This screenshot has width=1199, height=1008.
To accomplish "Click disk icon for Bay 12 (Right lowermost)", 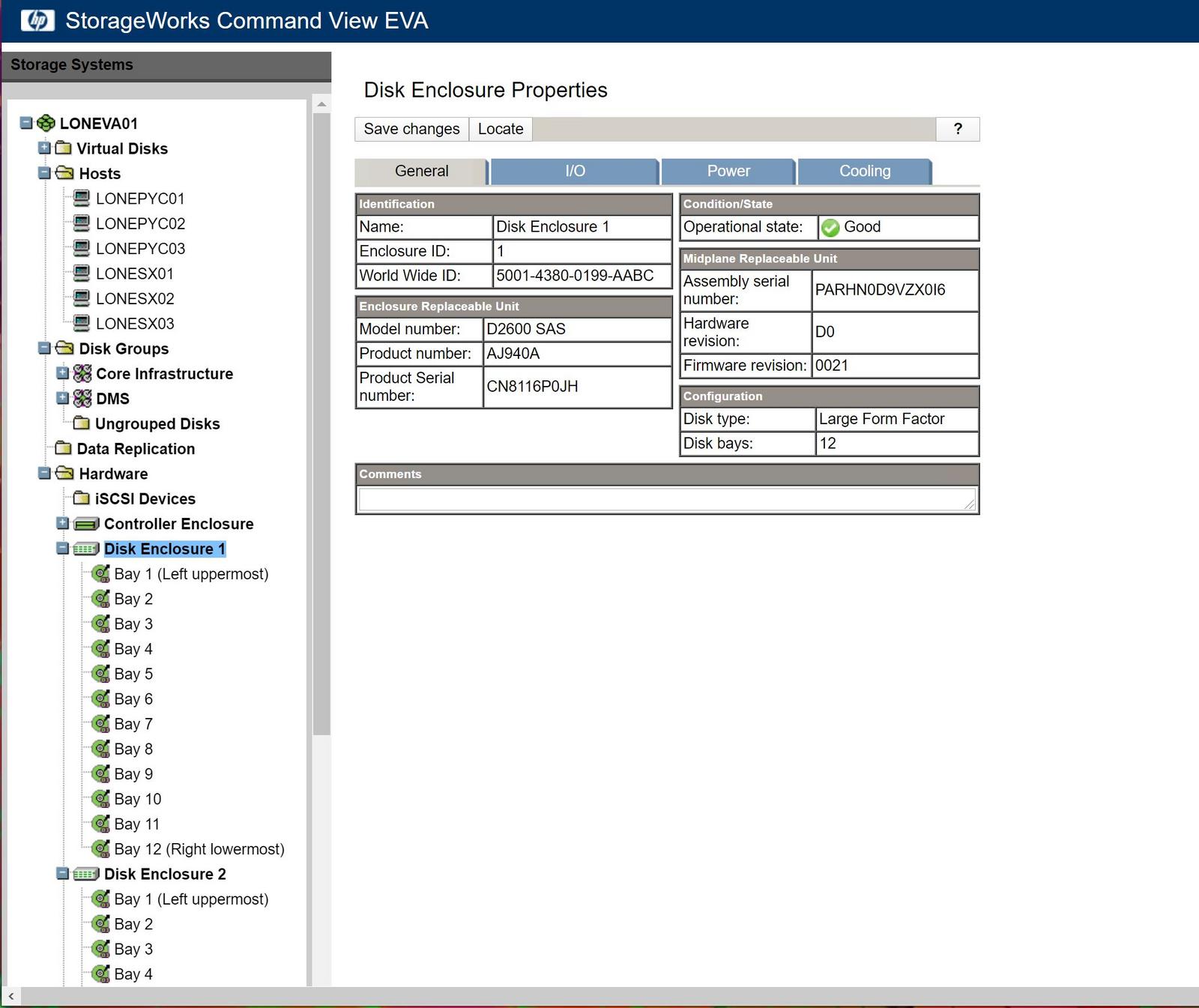I will point(100,848).
